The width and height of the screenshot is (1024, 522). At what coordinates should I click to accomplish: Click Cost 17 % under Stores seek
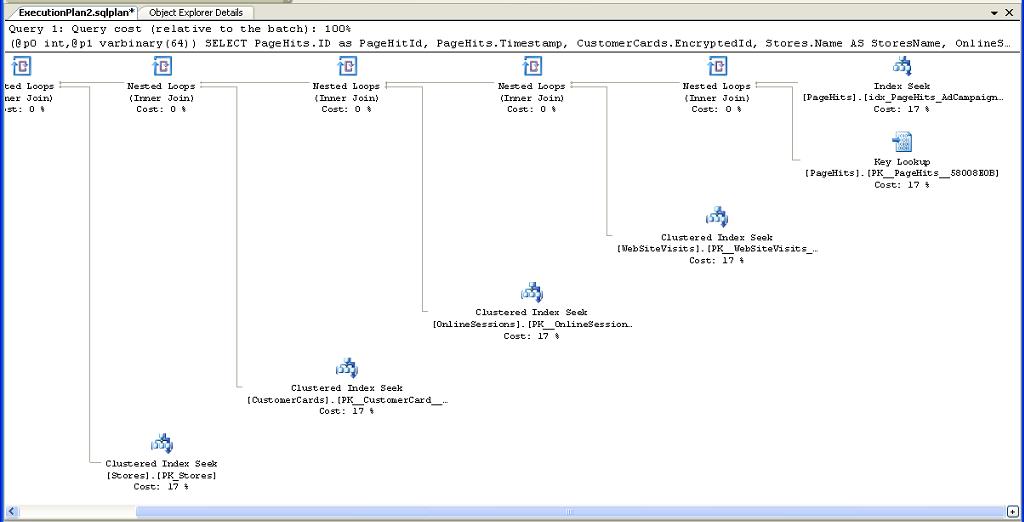pyautogui.click(x=161, y=487)
